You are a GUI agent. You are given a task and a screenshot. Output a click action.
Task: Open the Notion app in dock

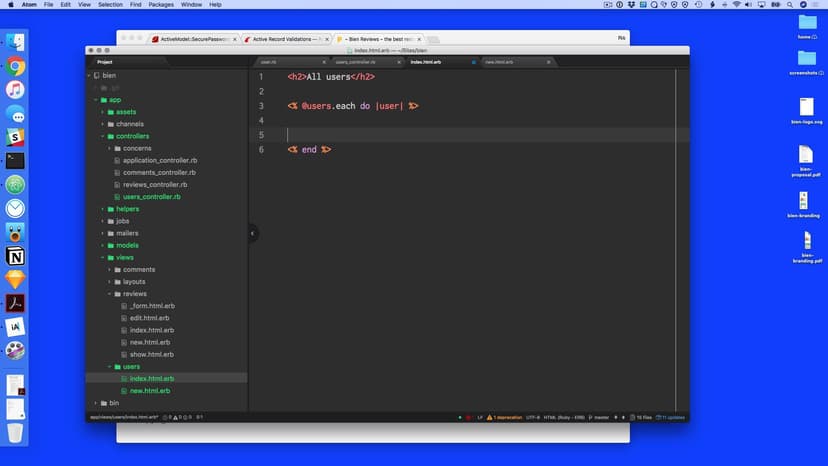point(15,256)
